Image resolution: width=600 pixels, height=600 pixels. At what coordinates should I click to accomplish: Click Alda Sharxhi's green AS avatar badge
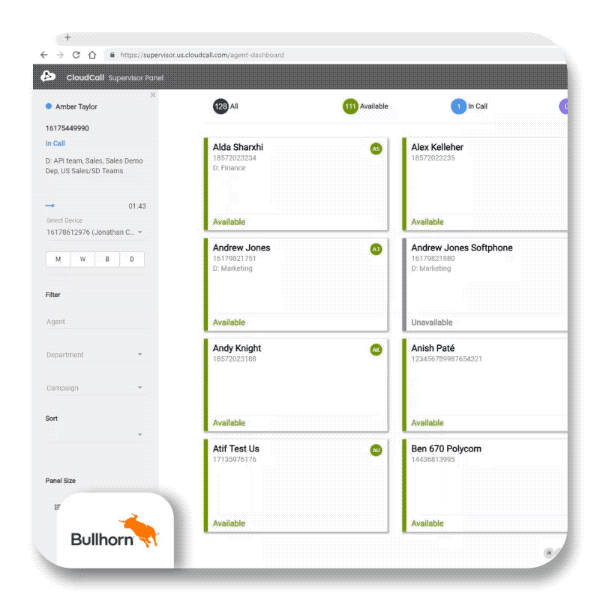[376, 149]
